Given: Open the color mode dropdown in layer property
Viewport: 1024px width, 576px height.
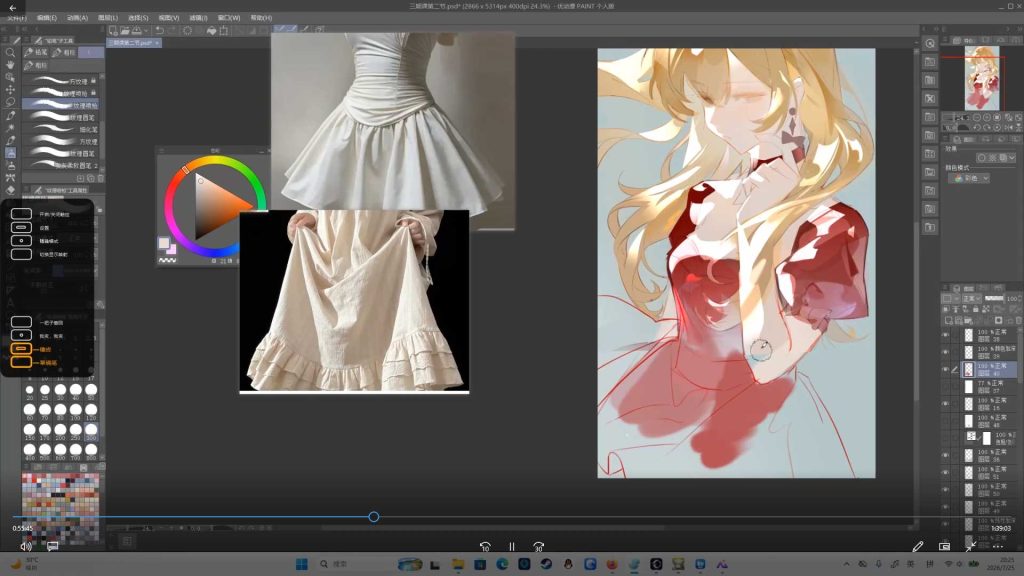Looking at the screenshot, I should tap(970, 178).
